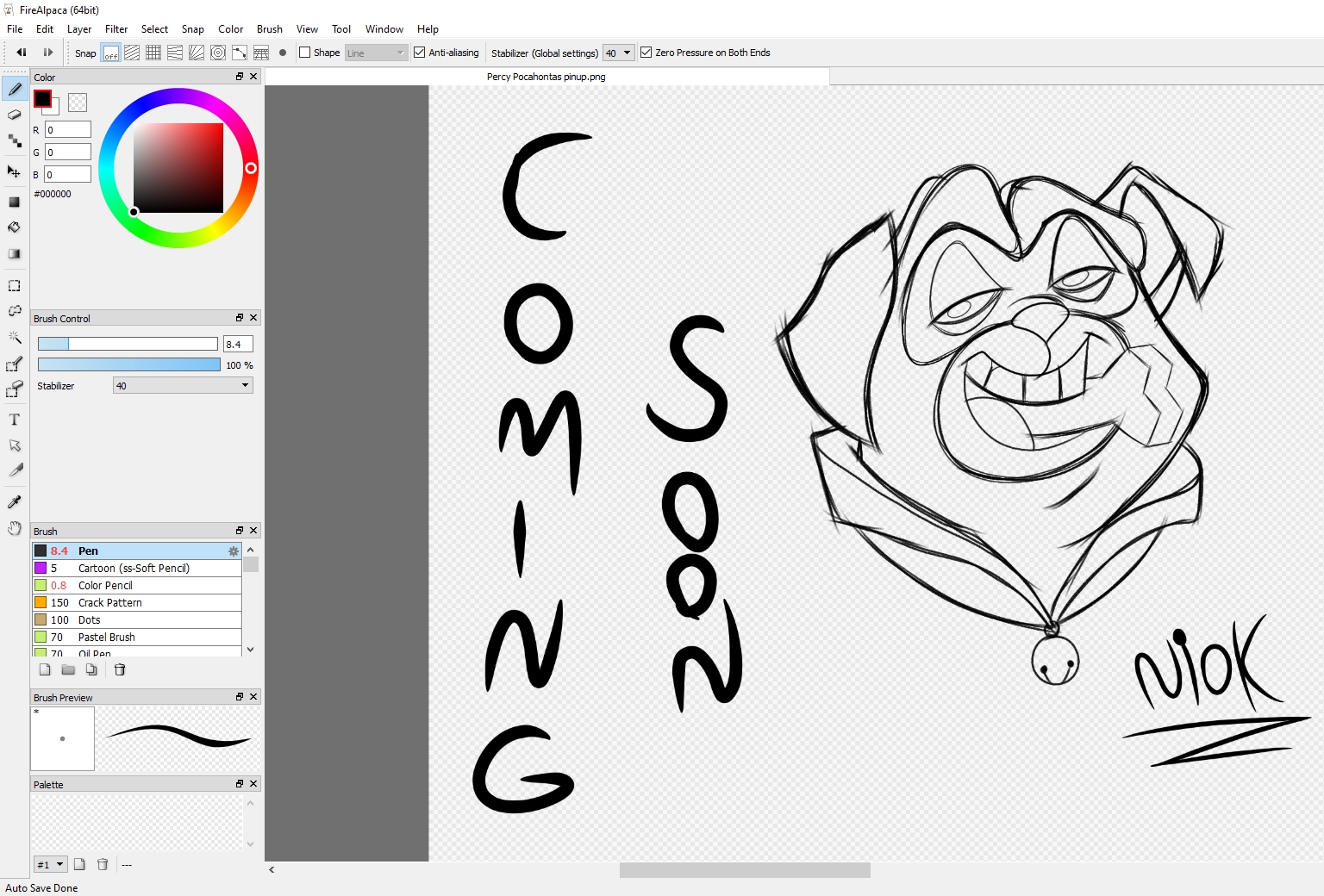This screenshot has height=896, width=1324.
Task: Click the Undo arrow in the toolbar
Action: tap(22, 53)
